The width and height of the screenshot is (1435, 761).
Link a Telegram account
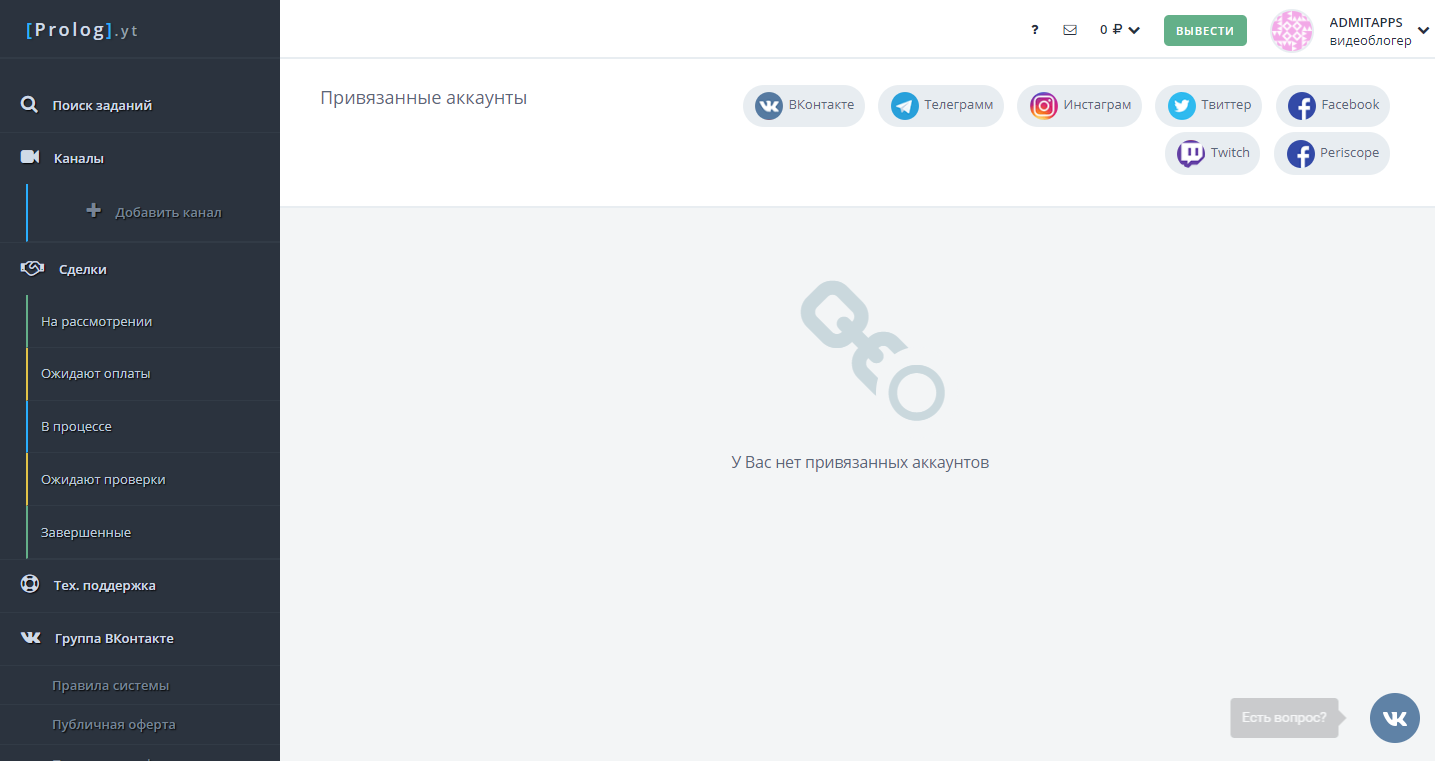coord(941,105)
